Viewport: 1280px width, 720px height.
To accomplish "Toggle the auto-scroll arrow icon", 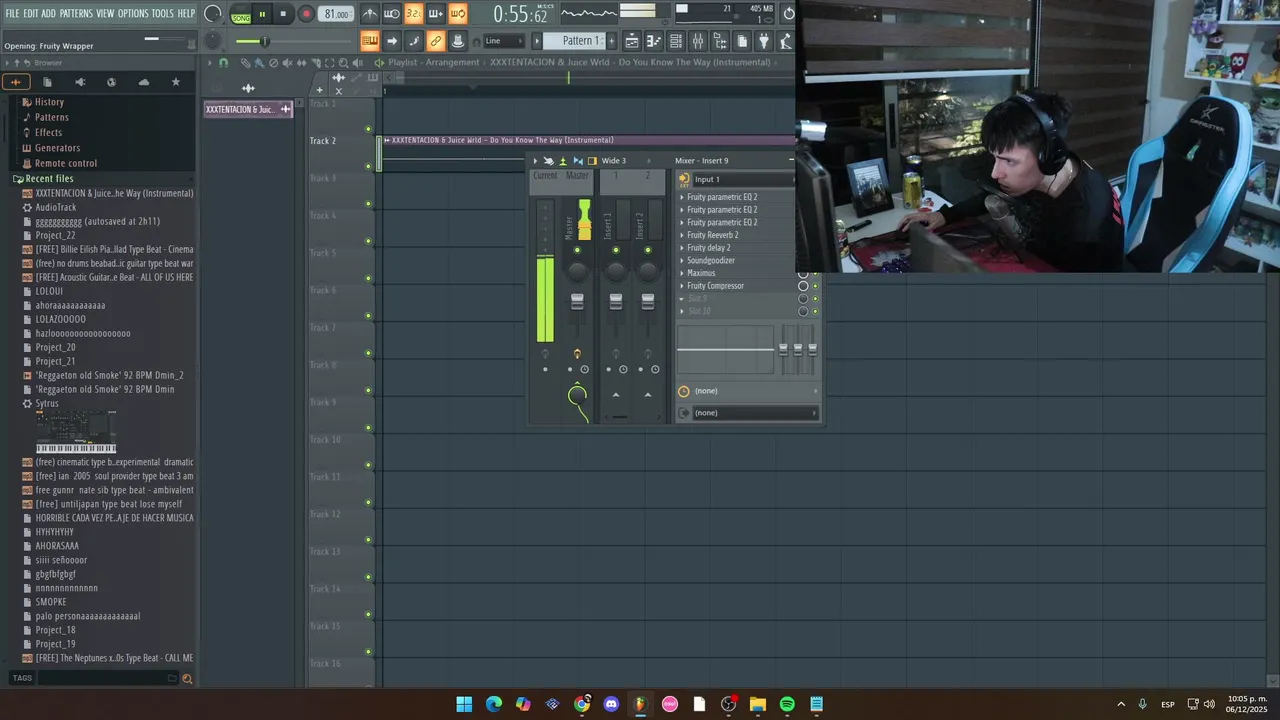I will 392,41.
